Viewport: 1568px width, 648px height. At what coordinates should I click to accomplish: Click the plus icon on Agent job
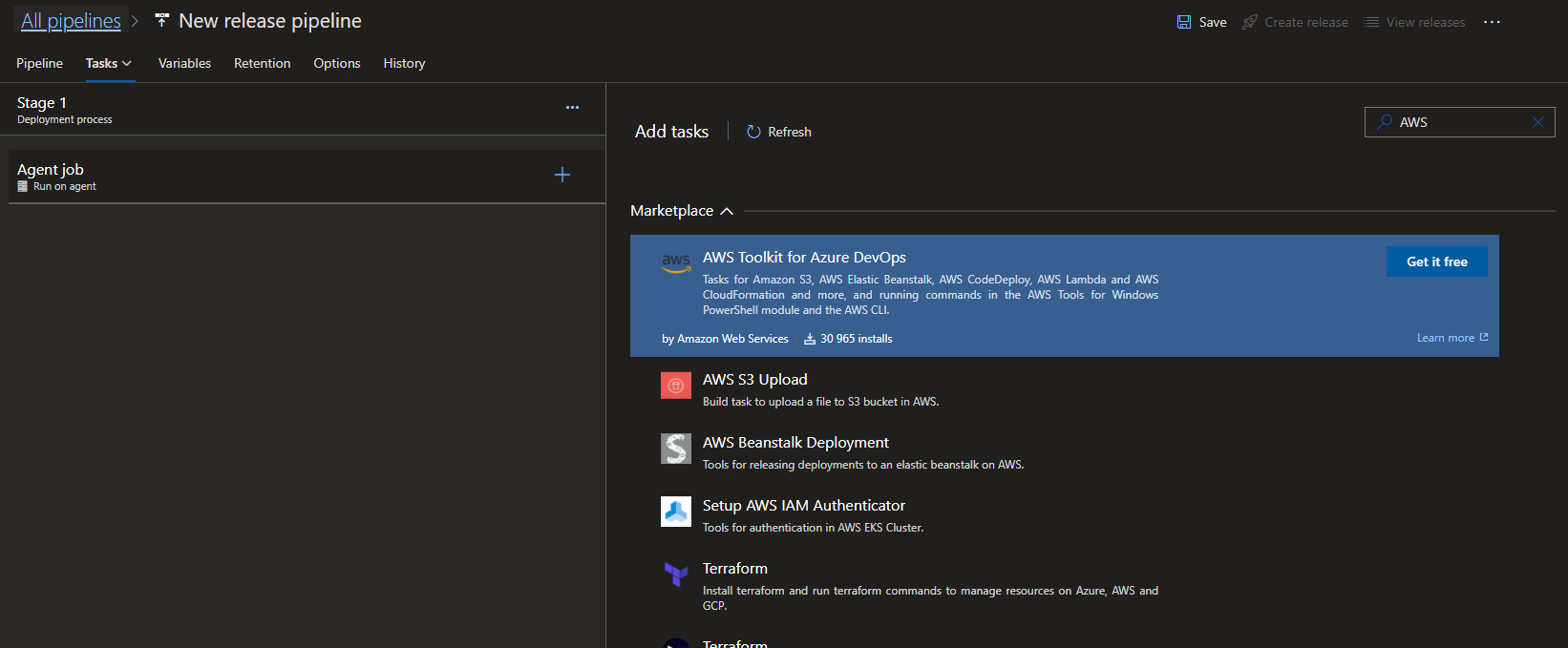(562, 175)
